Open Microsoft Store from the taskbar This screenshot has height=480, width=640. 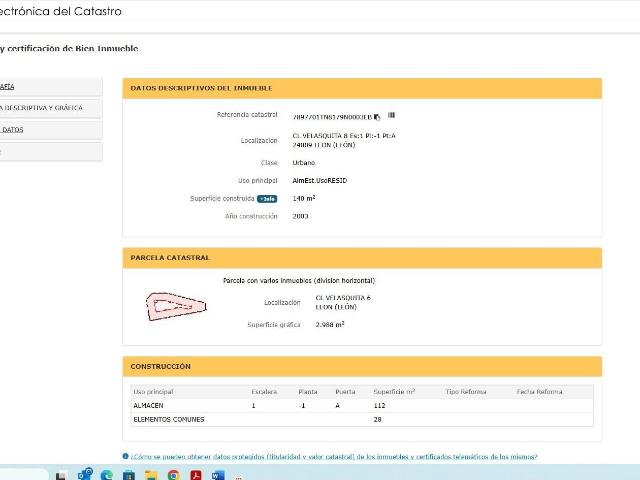(x=129, y=475)
